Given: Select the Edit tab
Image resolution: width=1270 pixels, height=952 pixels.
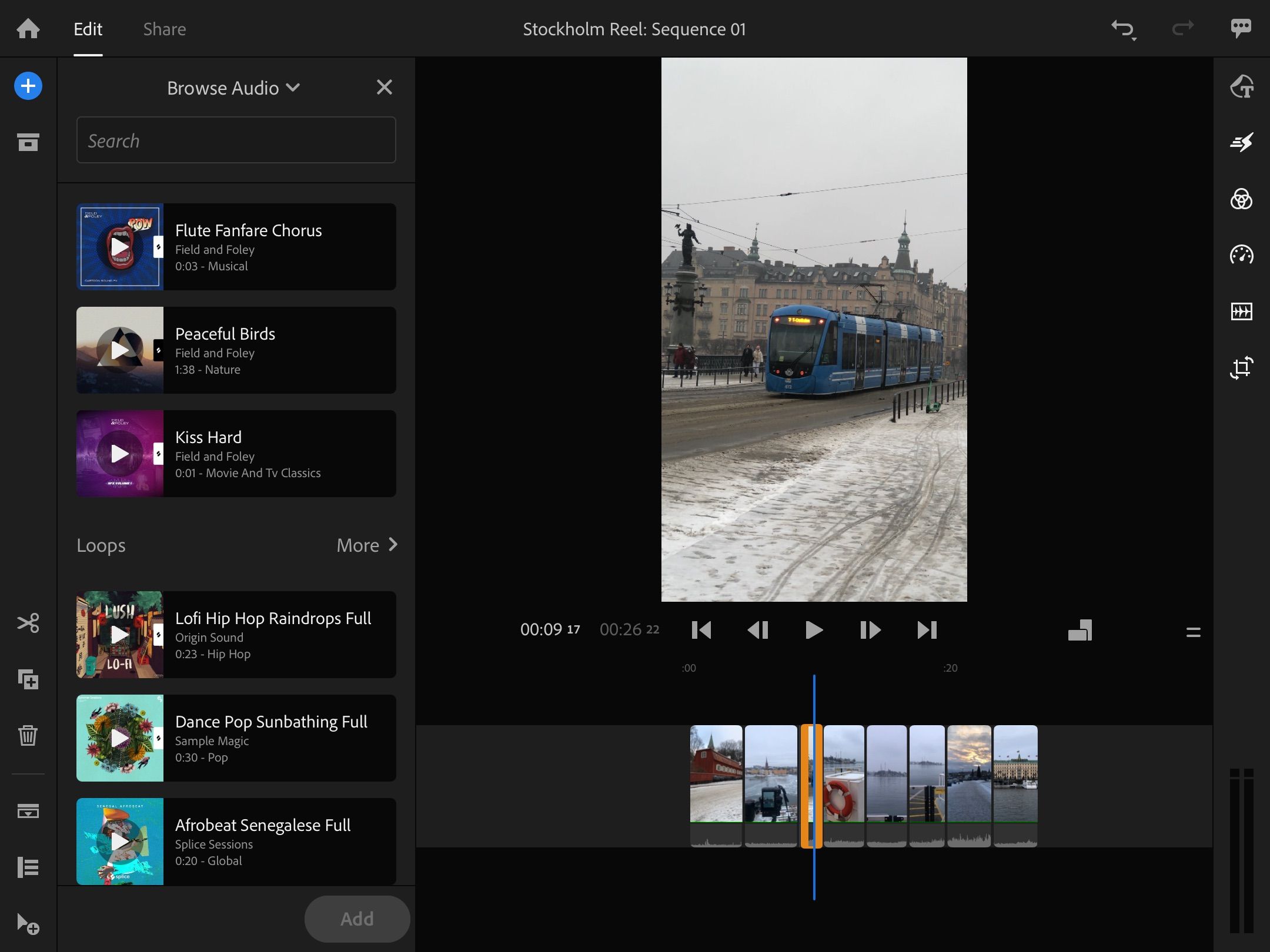Looking at the screenshot, I should (x=88, y=29).
